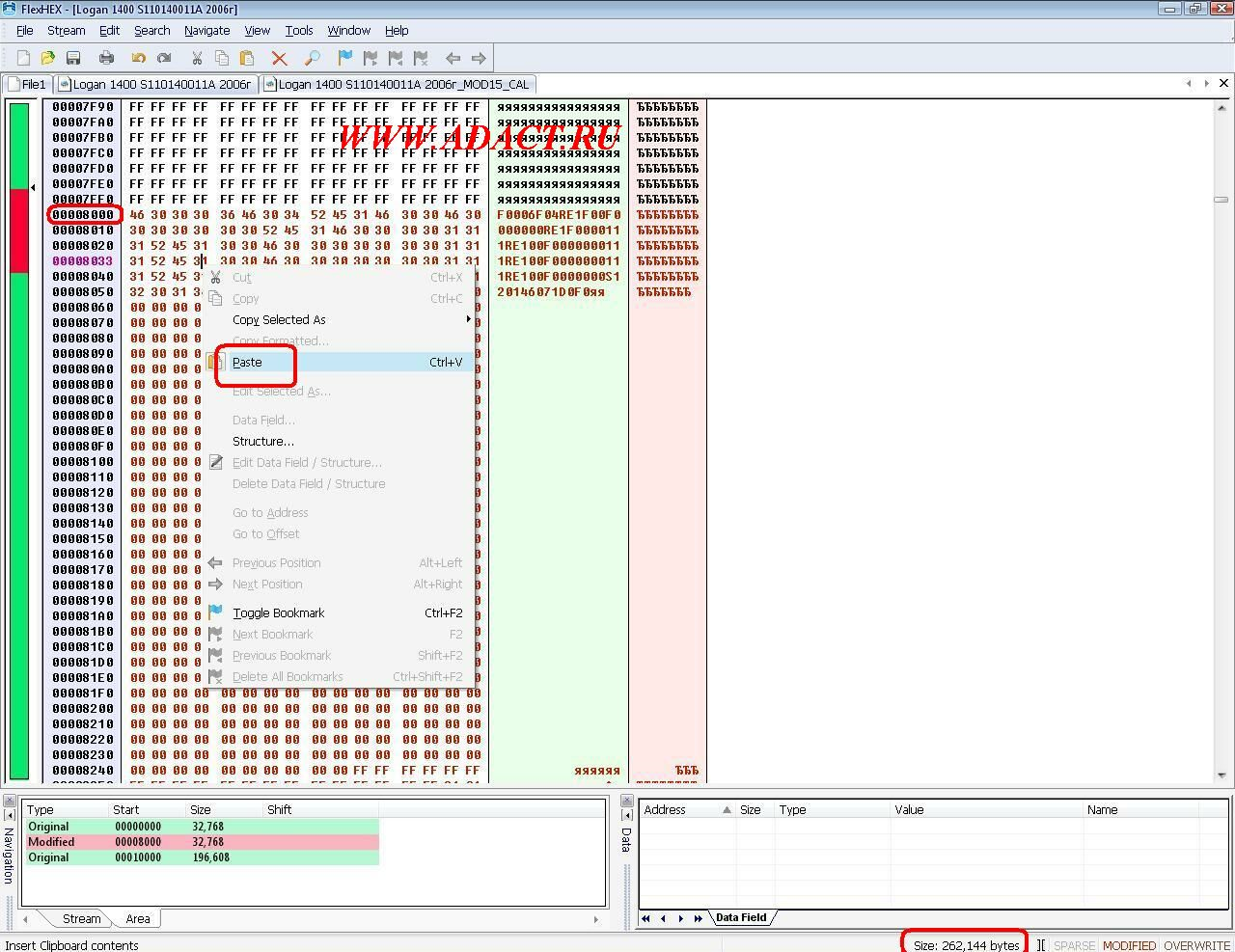Click the Save floppy disk icon
This screenshot has height=952, width=1235.
pyautogui.click(x=72, y=58)
